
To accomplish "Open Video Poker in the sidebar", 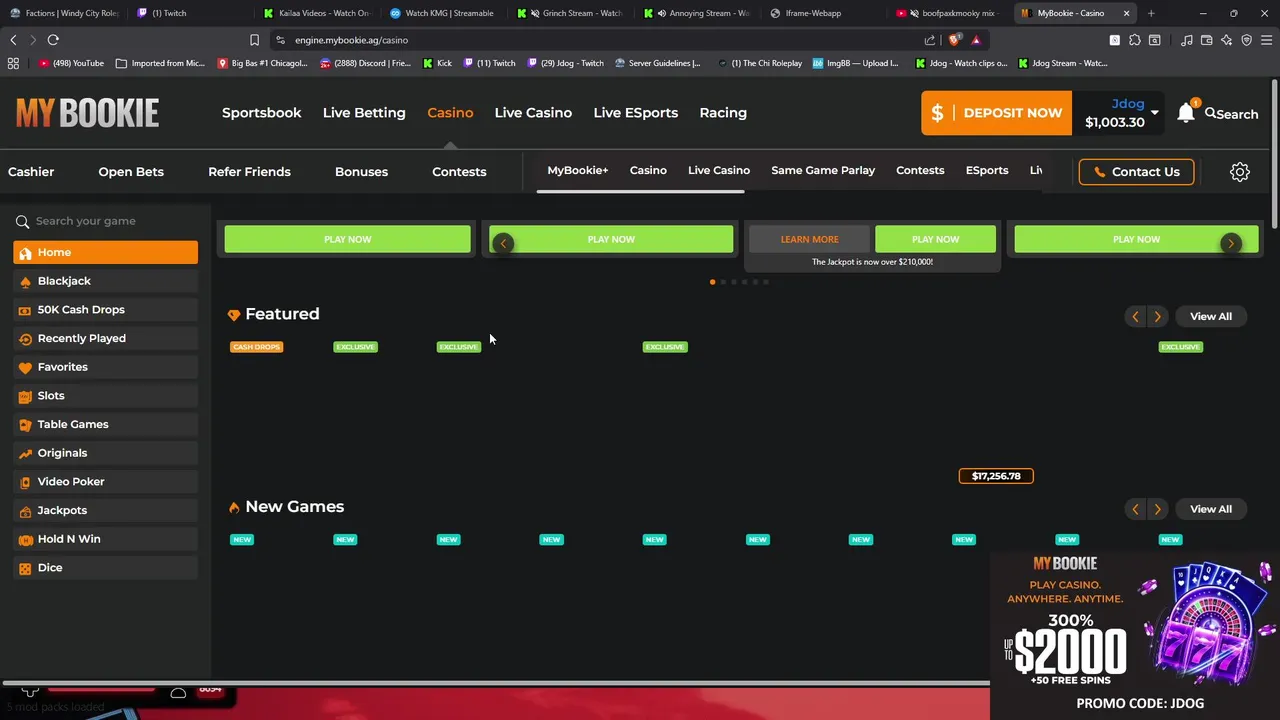I will coord(105,482).
